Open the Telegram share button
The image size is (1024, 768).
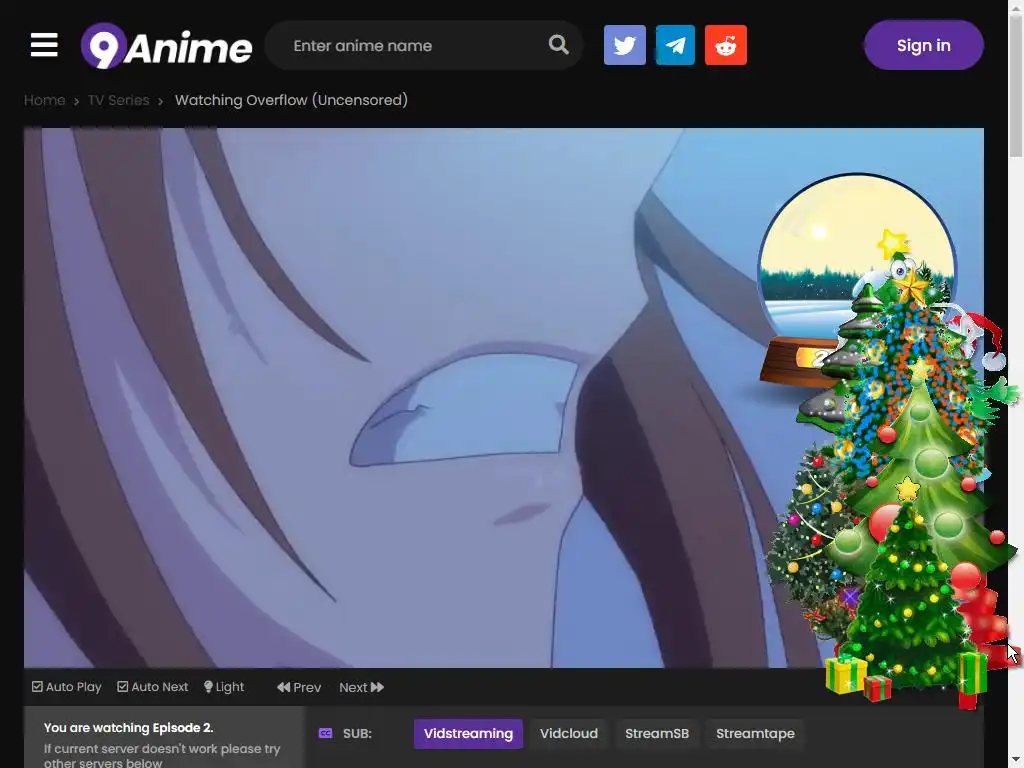[x=675, y=45]
